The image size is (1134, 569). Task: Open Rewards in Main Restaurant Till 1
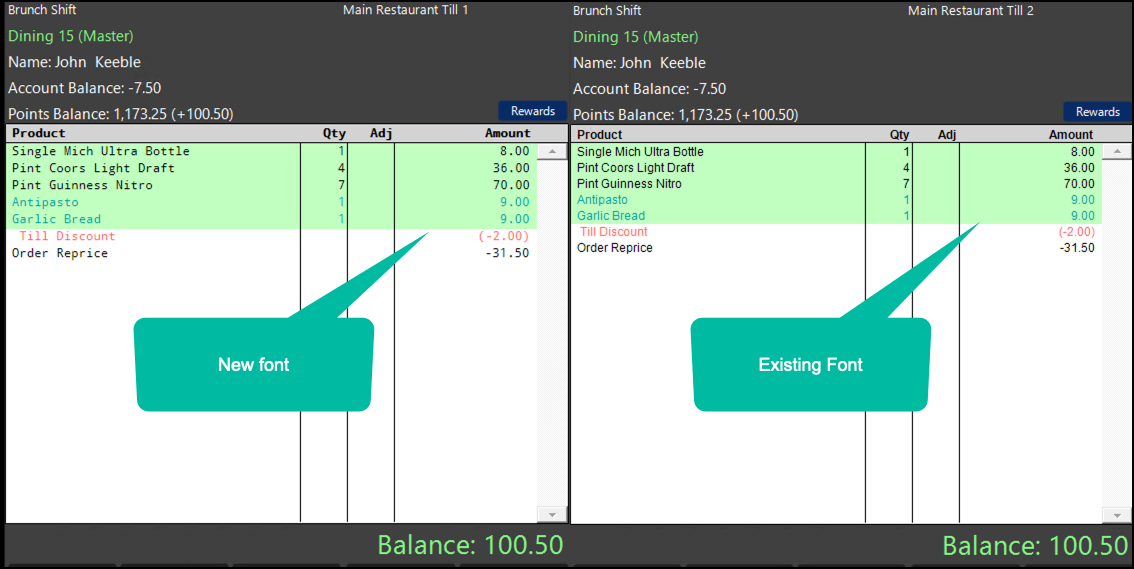[x=532, y=111]
